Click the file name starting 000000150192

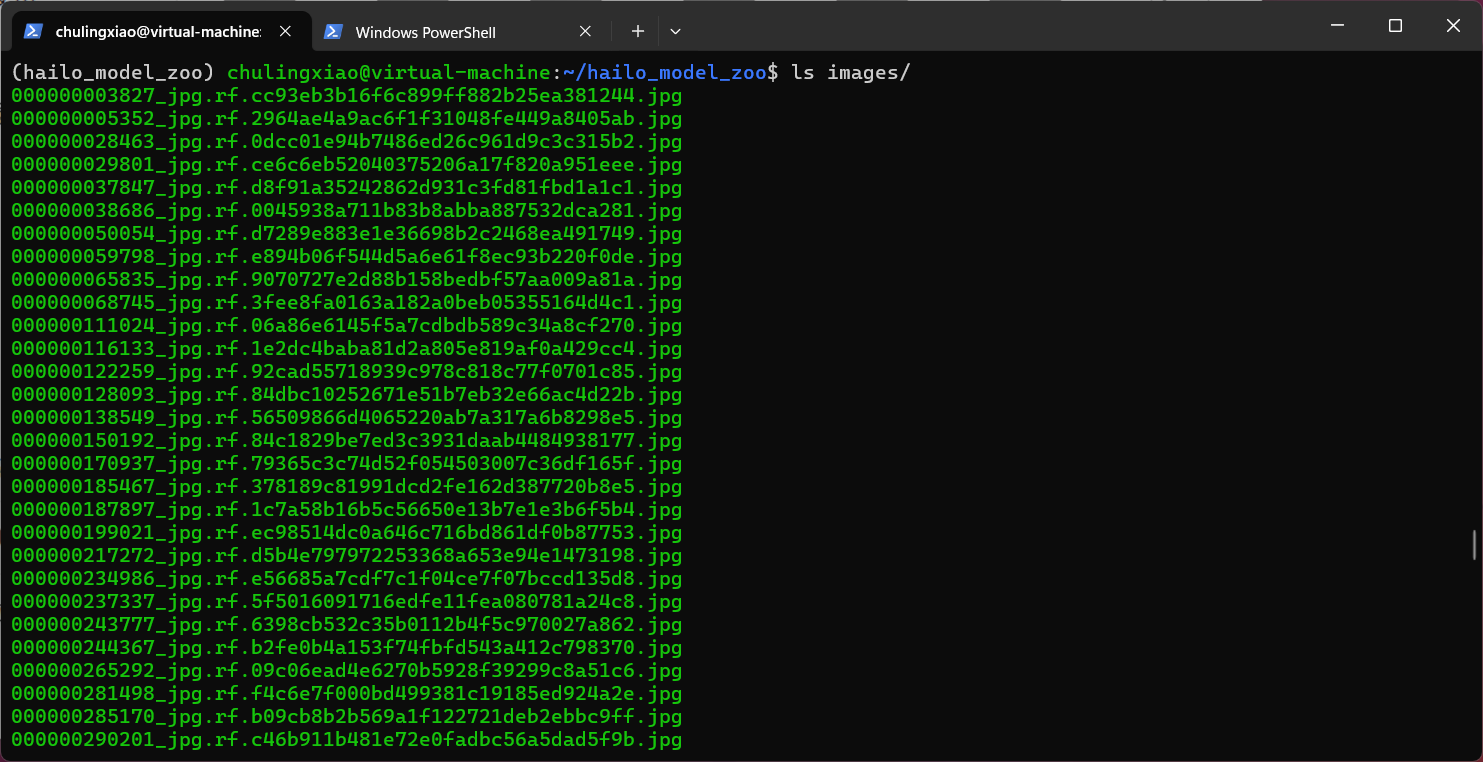347,441
